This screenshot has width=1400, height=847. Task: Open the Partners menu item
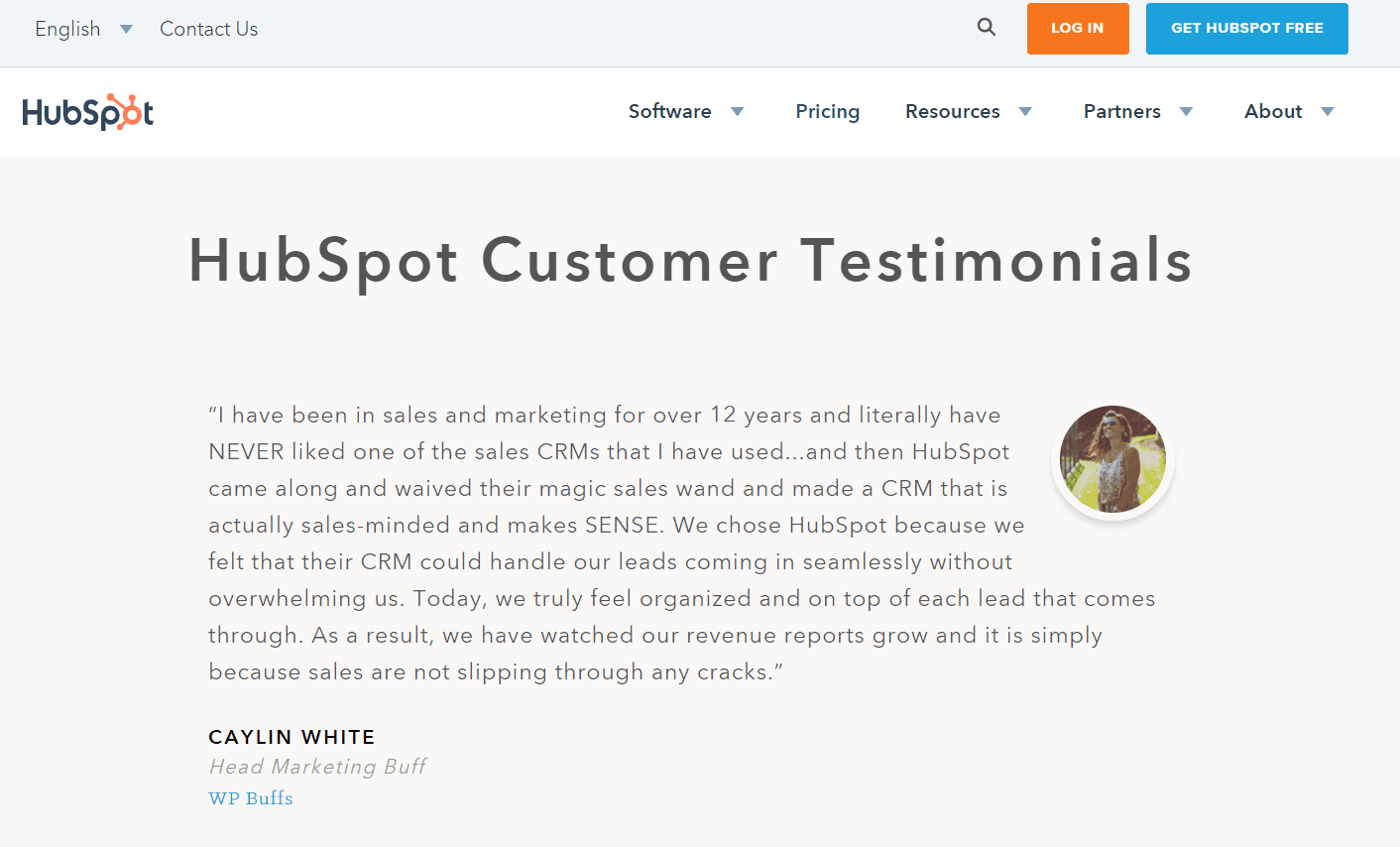(1121, 111)
